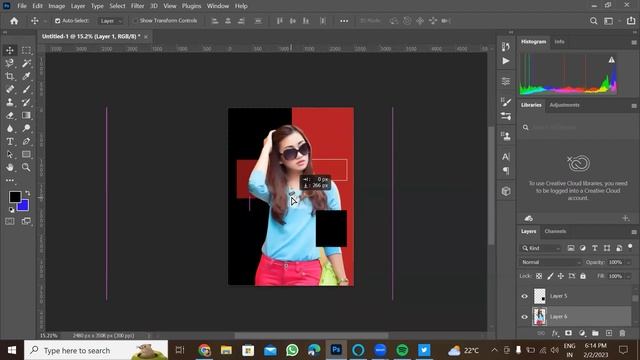Open the File menu
This screenshot has height=360, width=640.
tap(22, 6)
